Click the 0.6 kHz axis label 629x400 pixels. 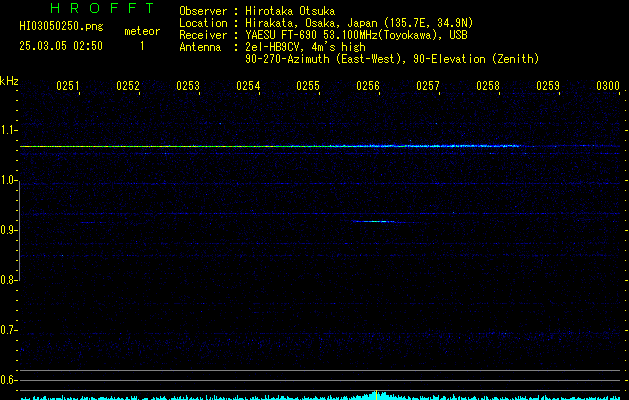(x=8, y=380)
